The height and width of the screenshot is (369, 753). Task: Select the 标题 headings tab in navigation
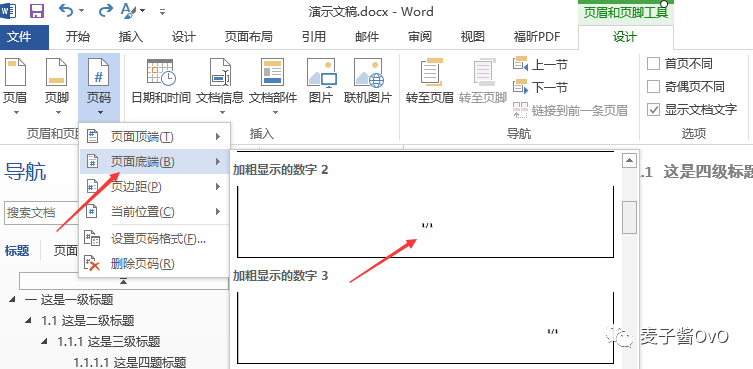[17, 250]
